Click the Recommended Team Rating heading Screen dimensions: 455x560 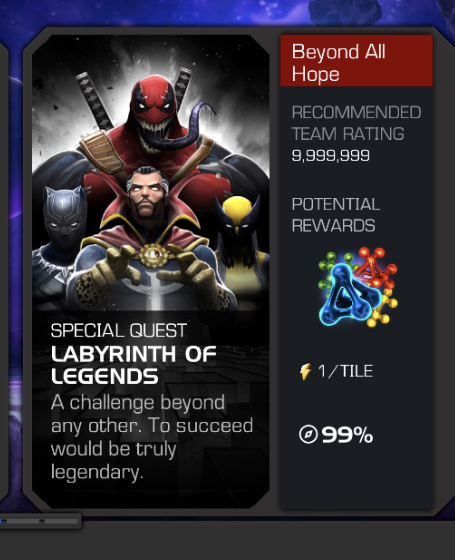pyautogui.click(x=356, y=123)
